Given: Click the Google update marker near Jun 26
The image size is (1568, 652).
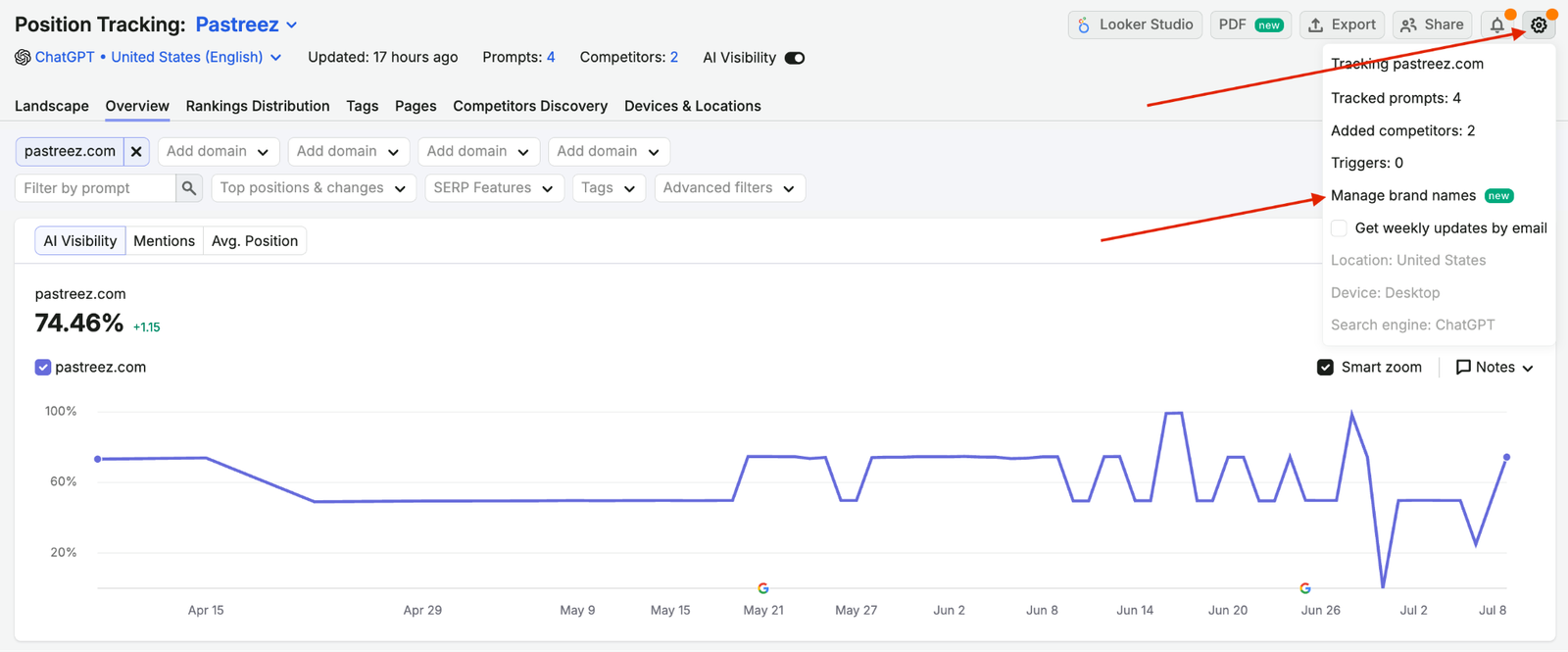Looking at the screenshot, I should (x=1305, y=588).
